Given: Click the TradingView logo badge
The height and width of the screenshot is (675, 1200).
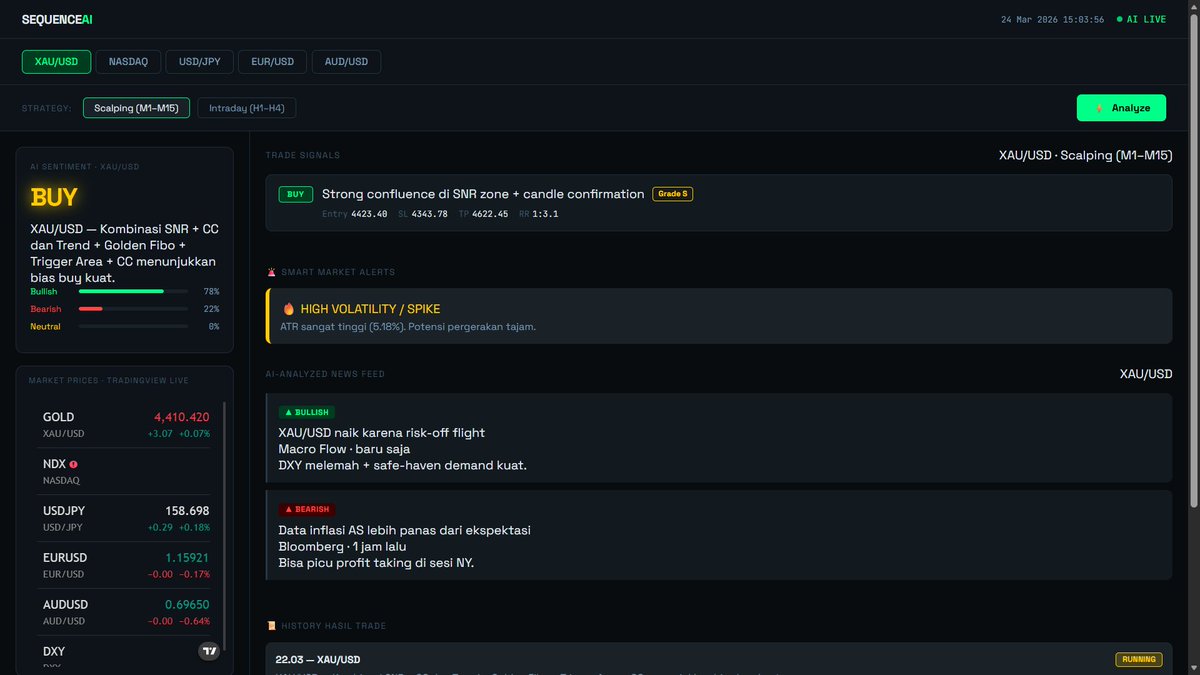Looking at the screenshot, I should click(x=209, y=651).
